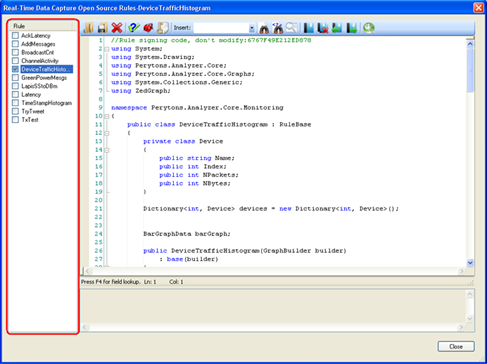Delete rule using the red X icon
Viewport: 487px width, 364px height.
coord(117,28)
